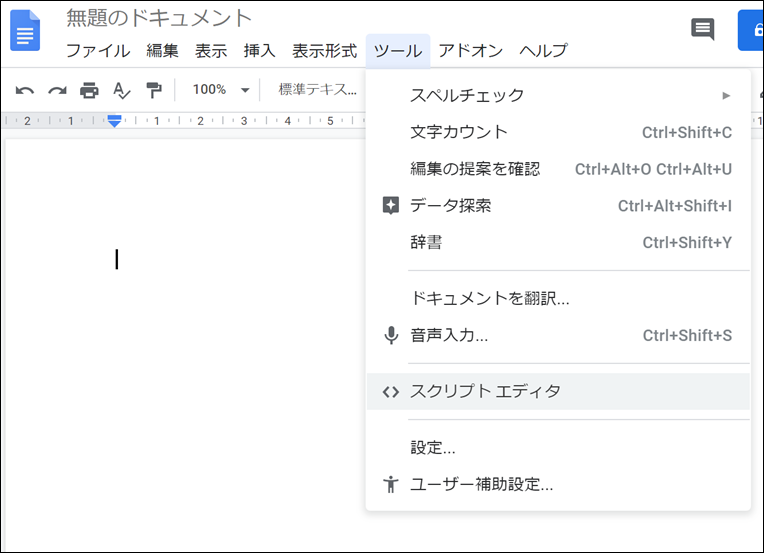Click the print icon
Screen dimensions: 764x553
(89, 91)
